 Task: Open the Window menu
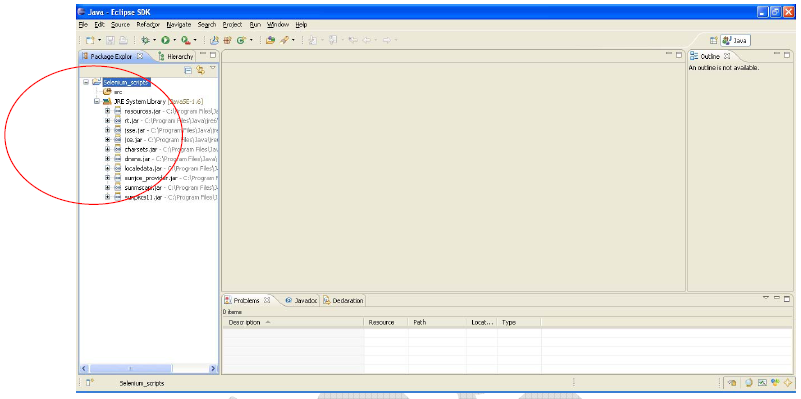[x=278, y=25]
